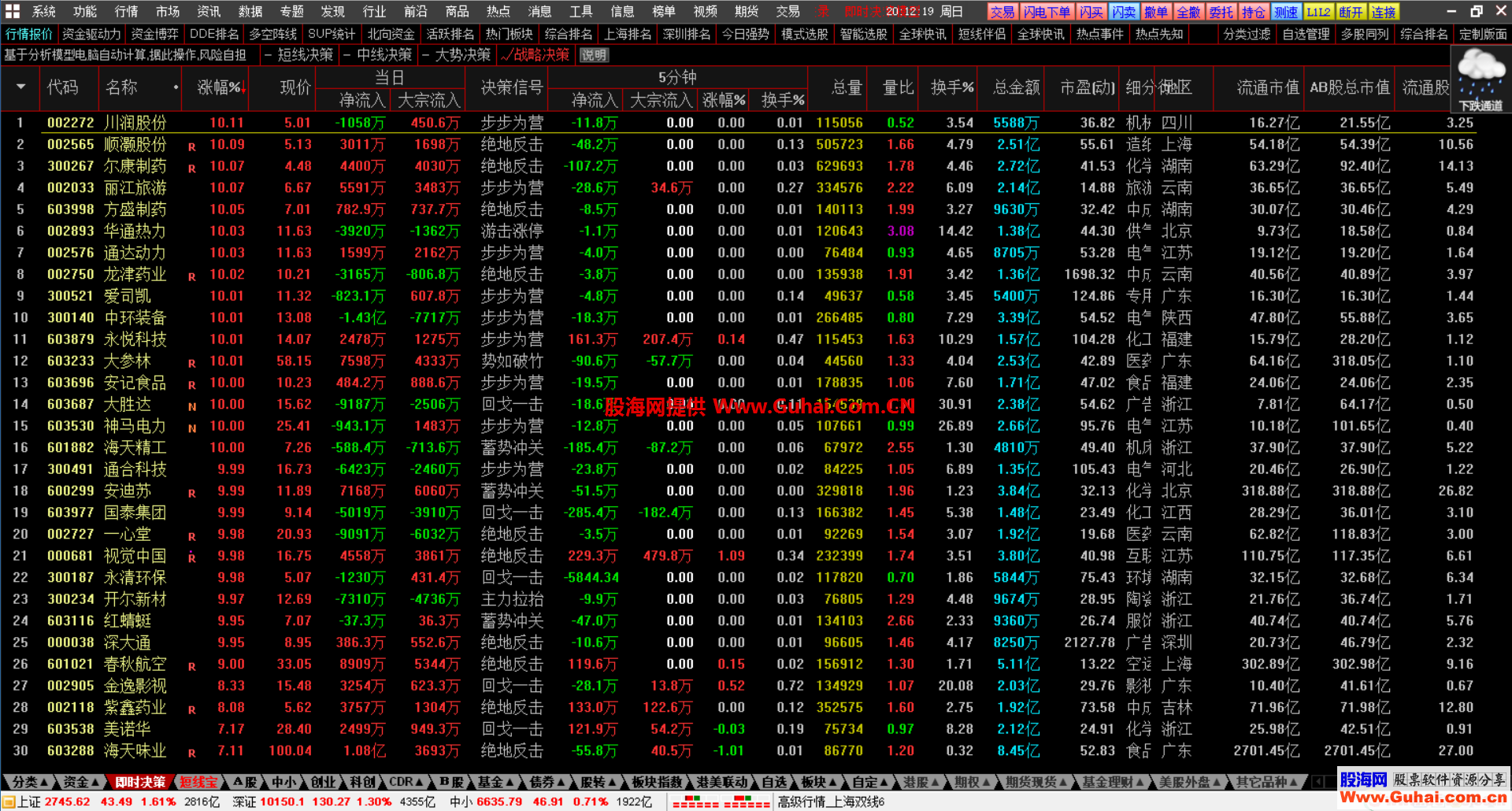Click the 连接 connect button
The height and width of the screenshot is (811, 1512).
tap(1384, 12)
